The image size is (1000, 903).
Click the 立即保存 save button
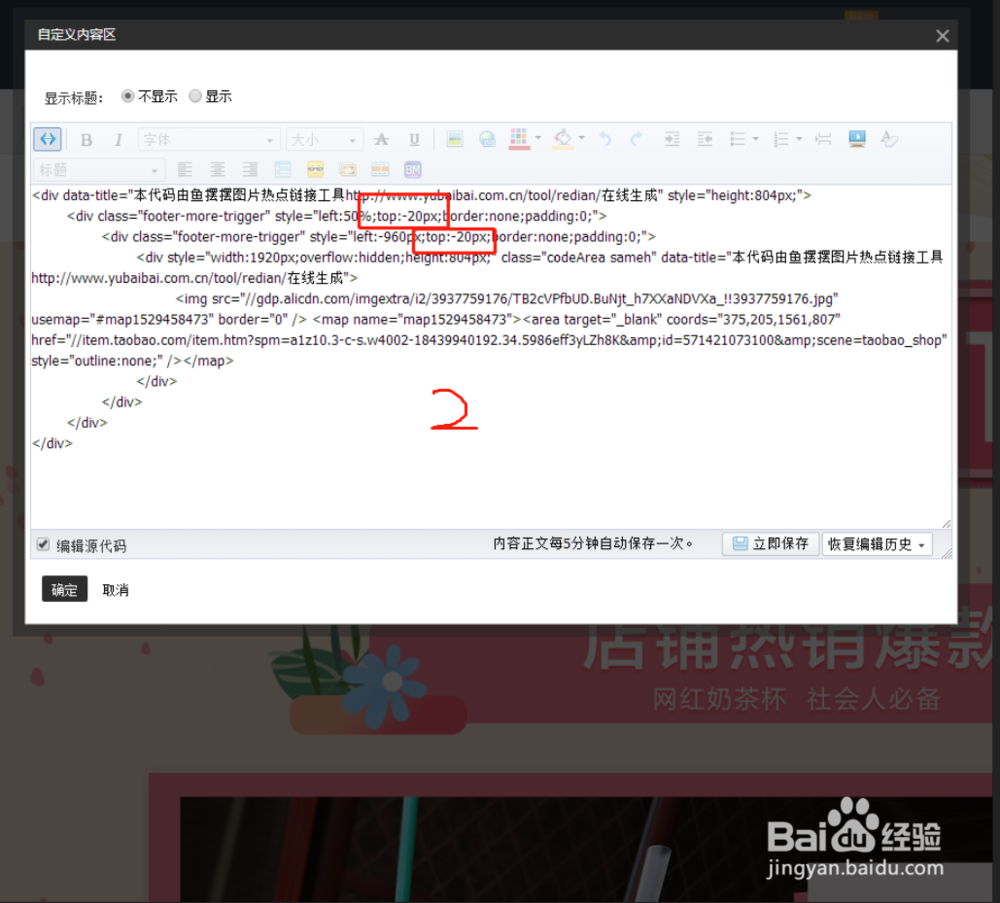[x=770, y=544]
